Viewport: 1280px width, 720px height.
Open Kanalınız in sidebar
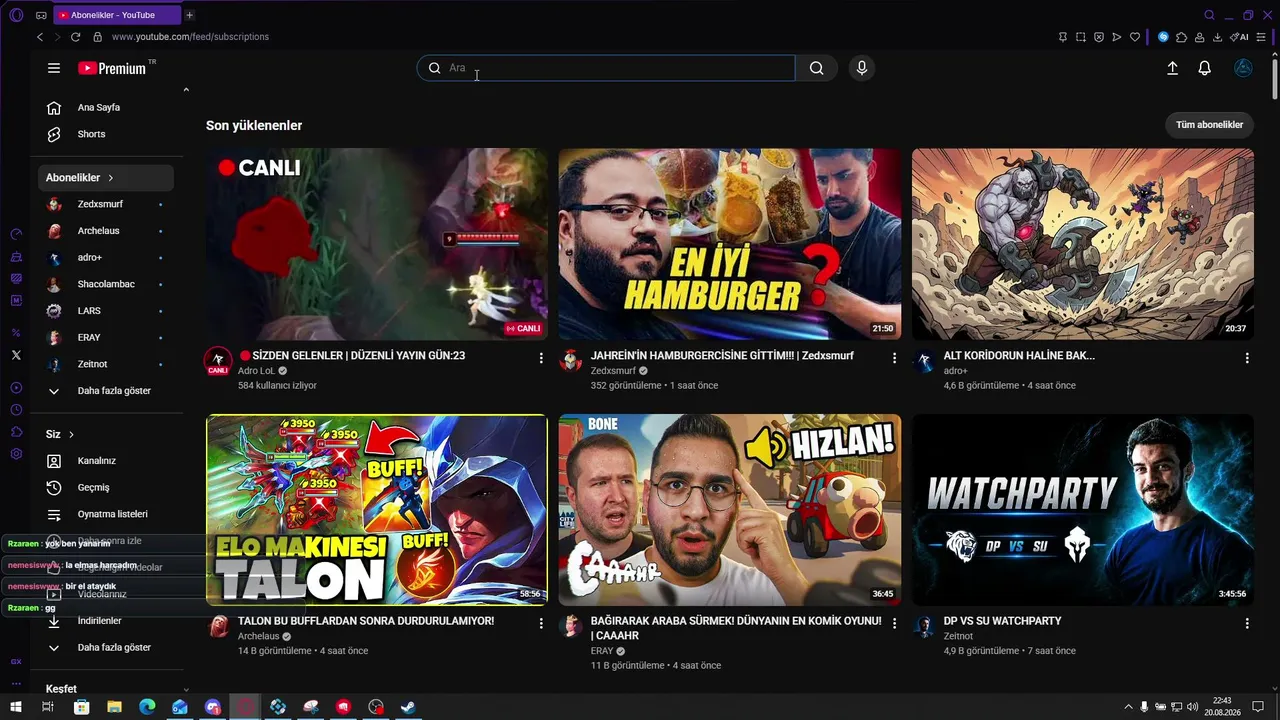(x=106, y=461)
